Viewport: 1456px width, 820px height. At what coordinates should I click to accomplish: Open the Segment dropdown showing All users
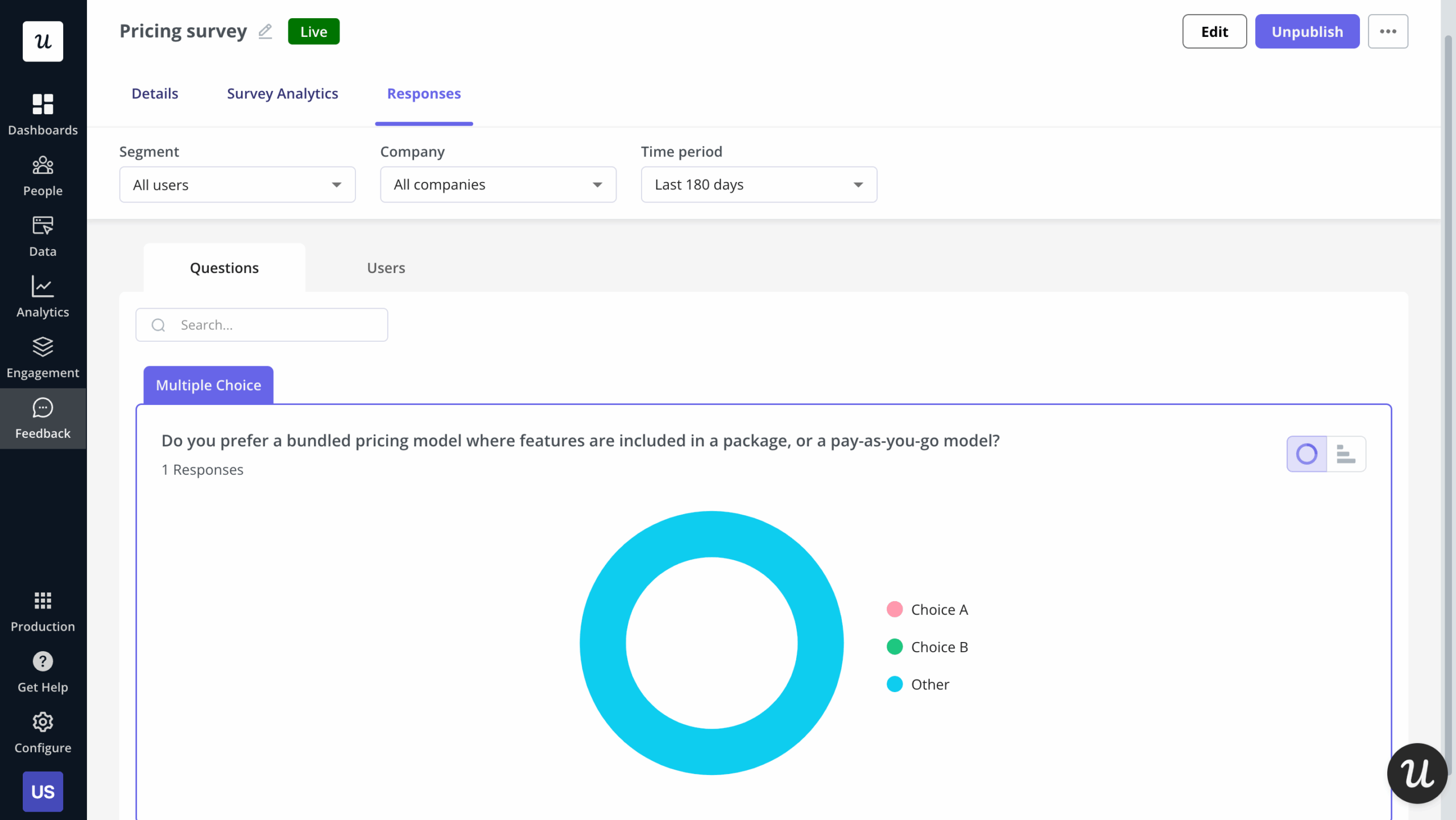237,184
